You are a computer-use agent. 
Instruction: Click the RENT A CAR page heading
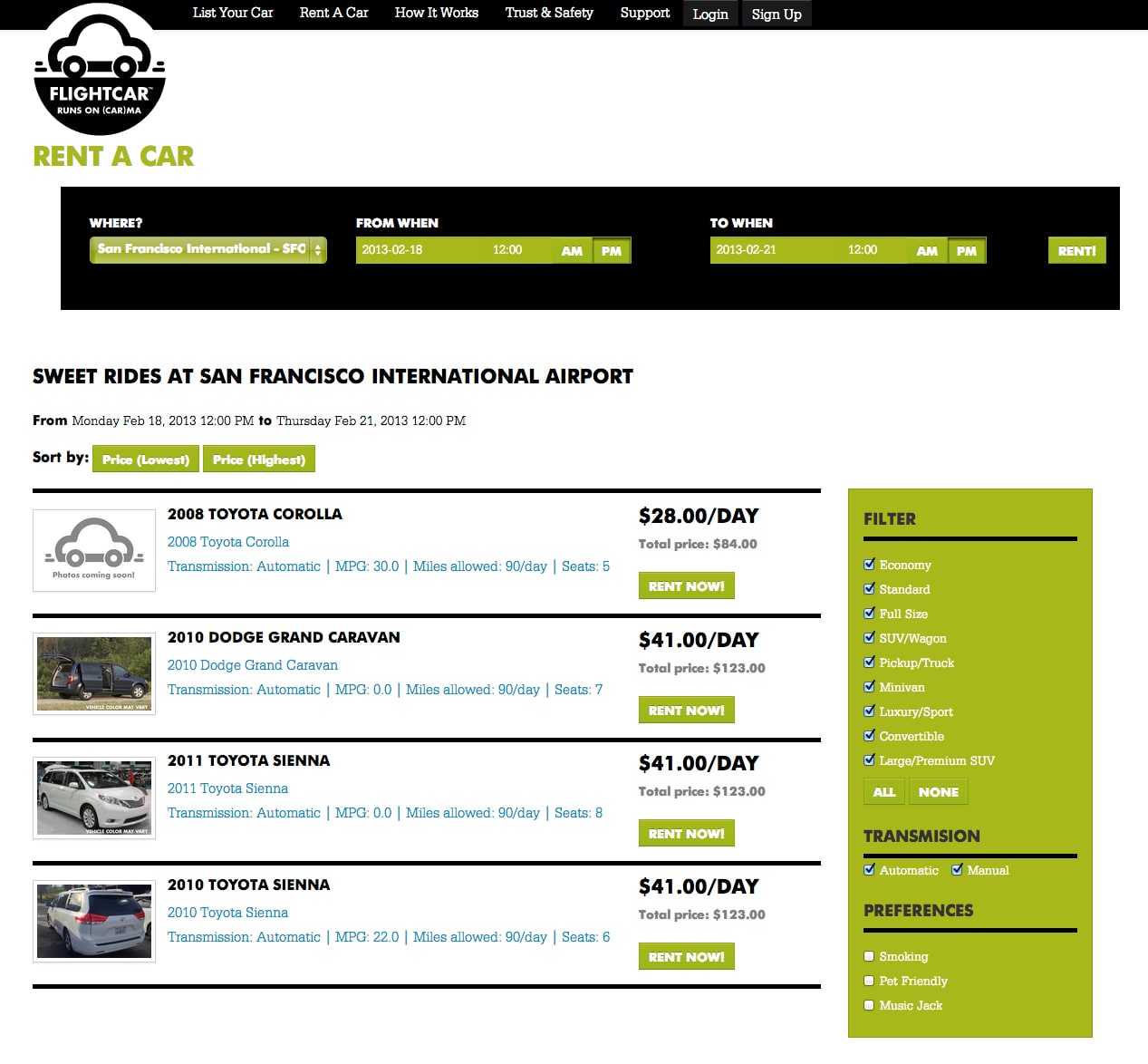click(113, 157)
